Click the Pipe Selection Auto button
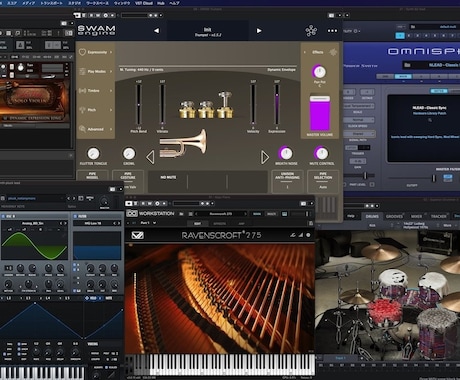This screenshot has width=460, height=380. (323, 181)
